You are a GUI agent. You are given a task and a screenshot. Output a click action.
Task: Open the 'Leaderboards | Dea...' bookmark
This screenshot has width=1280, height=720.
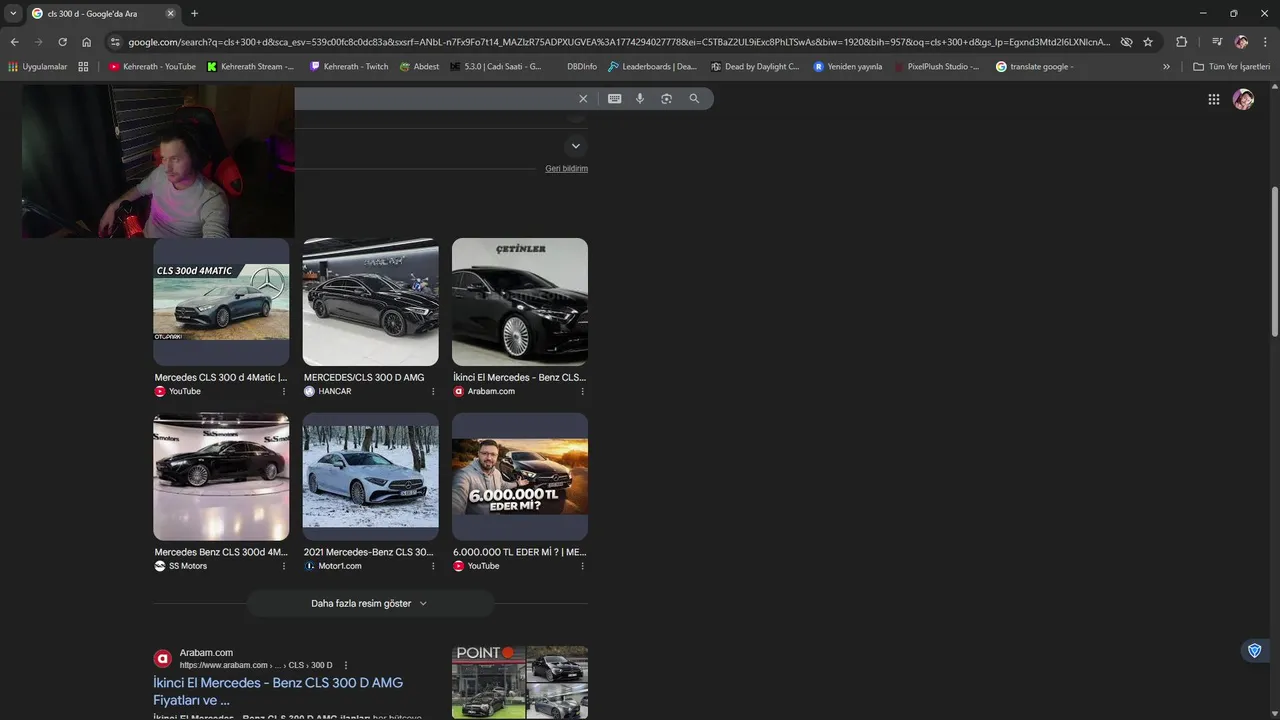[652, 66]
